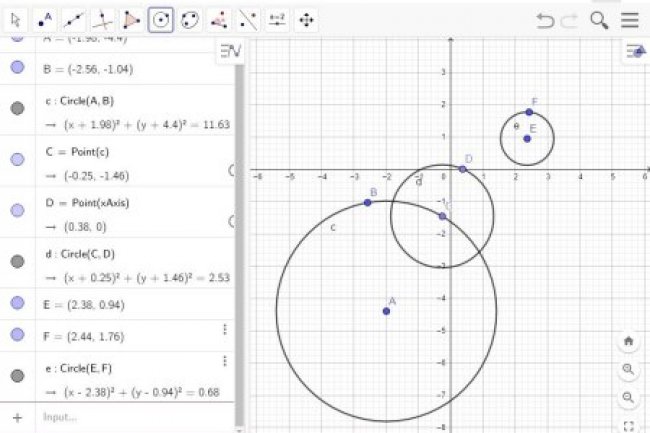Open more options for point F

225,329
